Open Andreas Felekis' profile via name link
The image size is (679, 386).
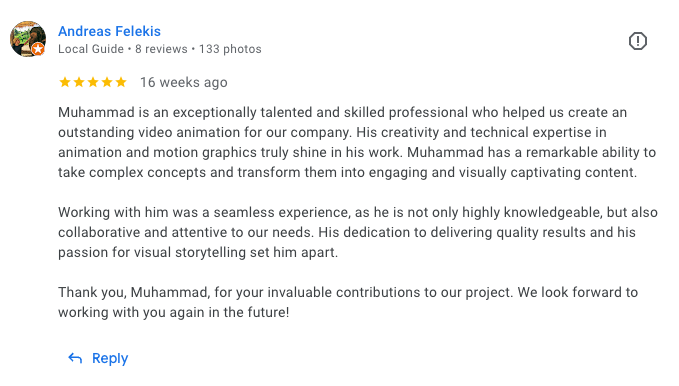[x=110, y=31]
